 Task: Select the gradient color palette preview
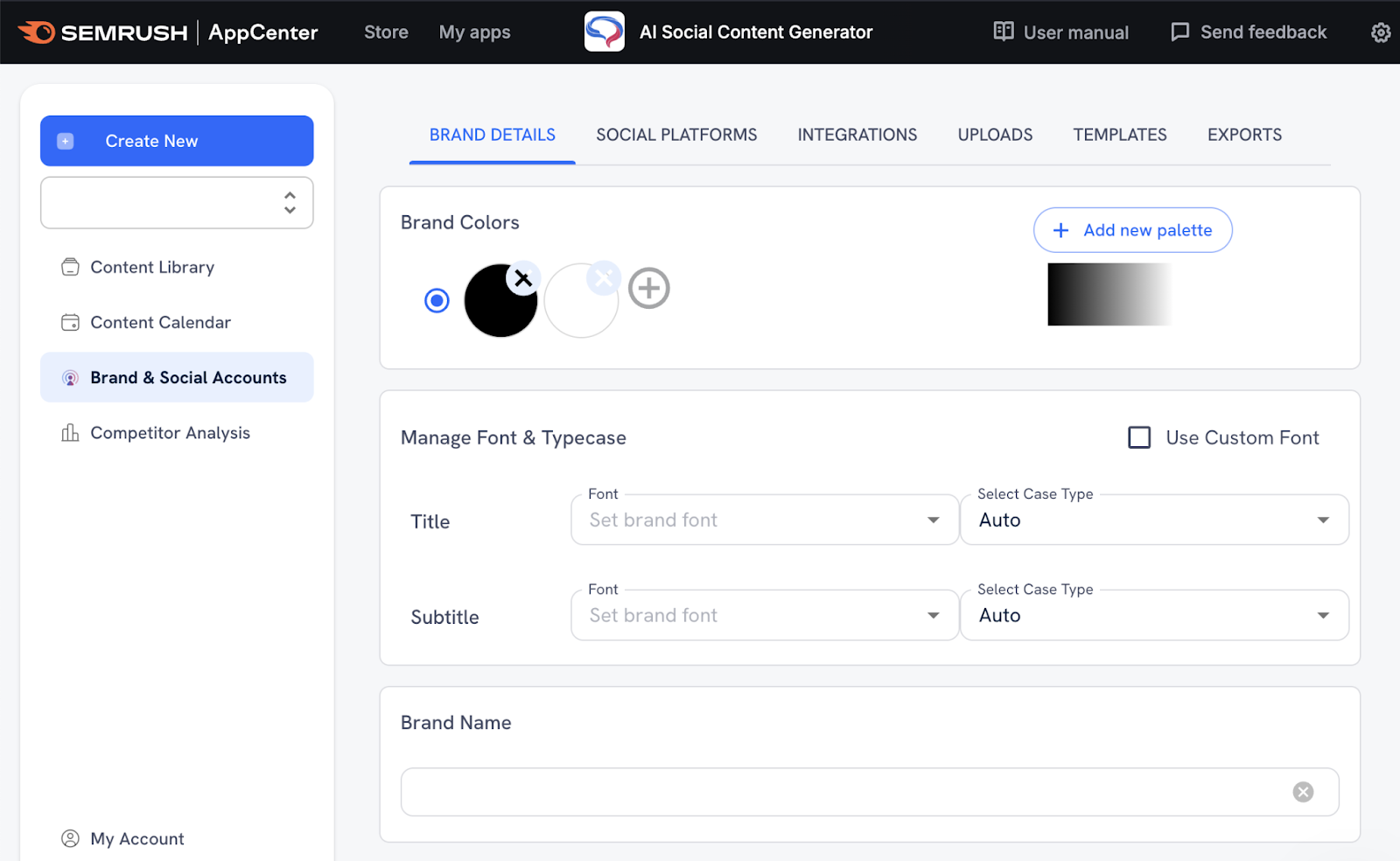[1109, 295]
